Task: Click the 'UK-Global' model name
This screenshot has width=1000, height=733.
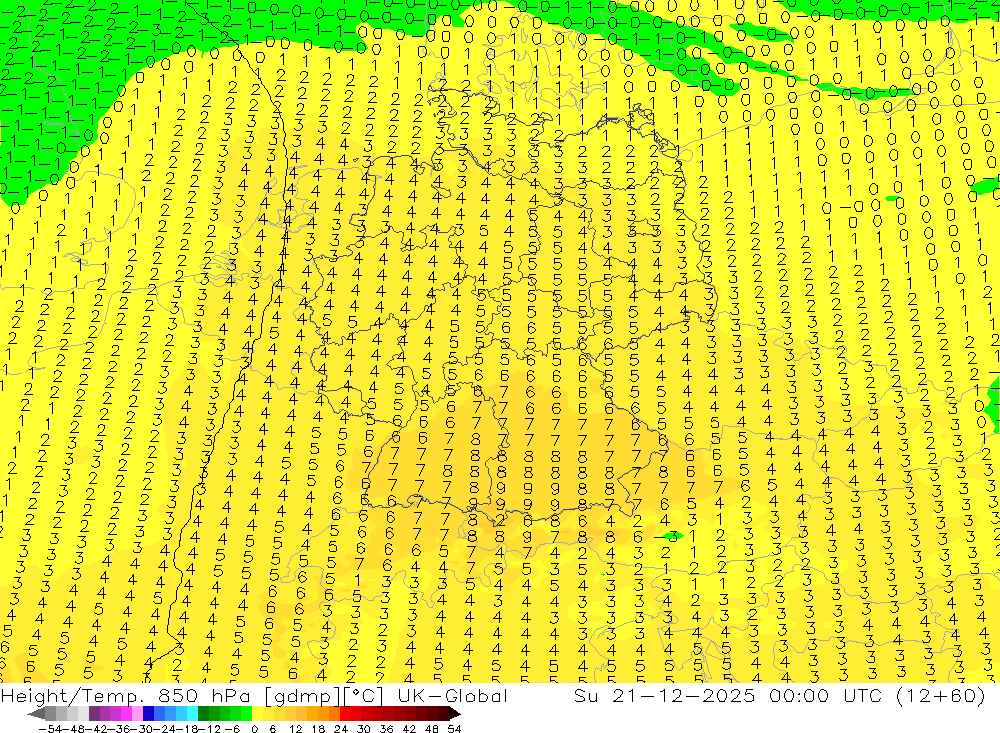Action: [x=452, y=695]
